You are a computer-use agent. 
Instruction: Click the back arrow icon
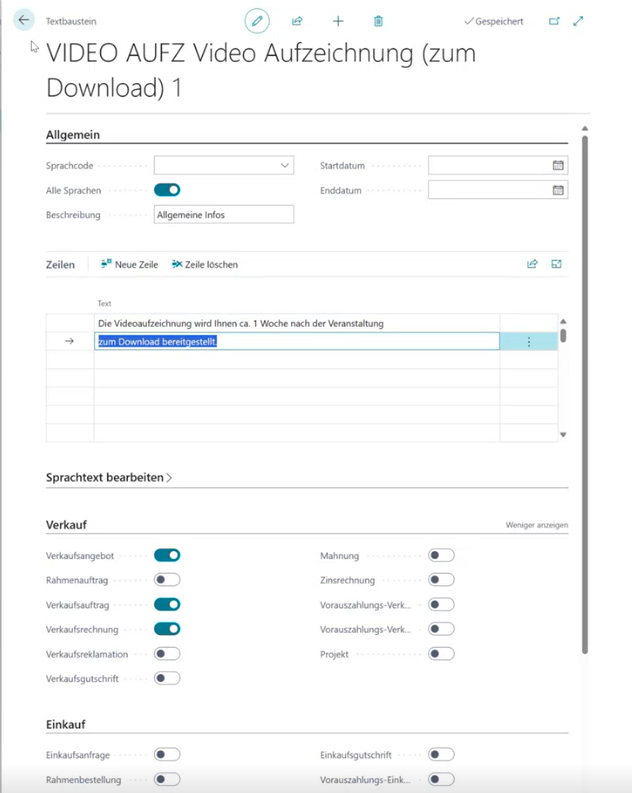(24, 20)
